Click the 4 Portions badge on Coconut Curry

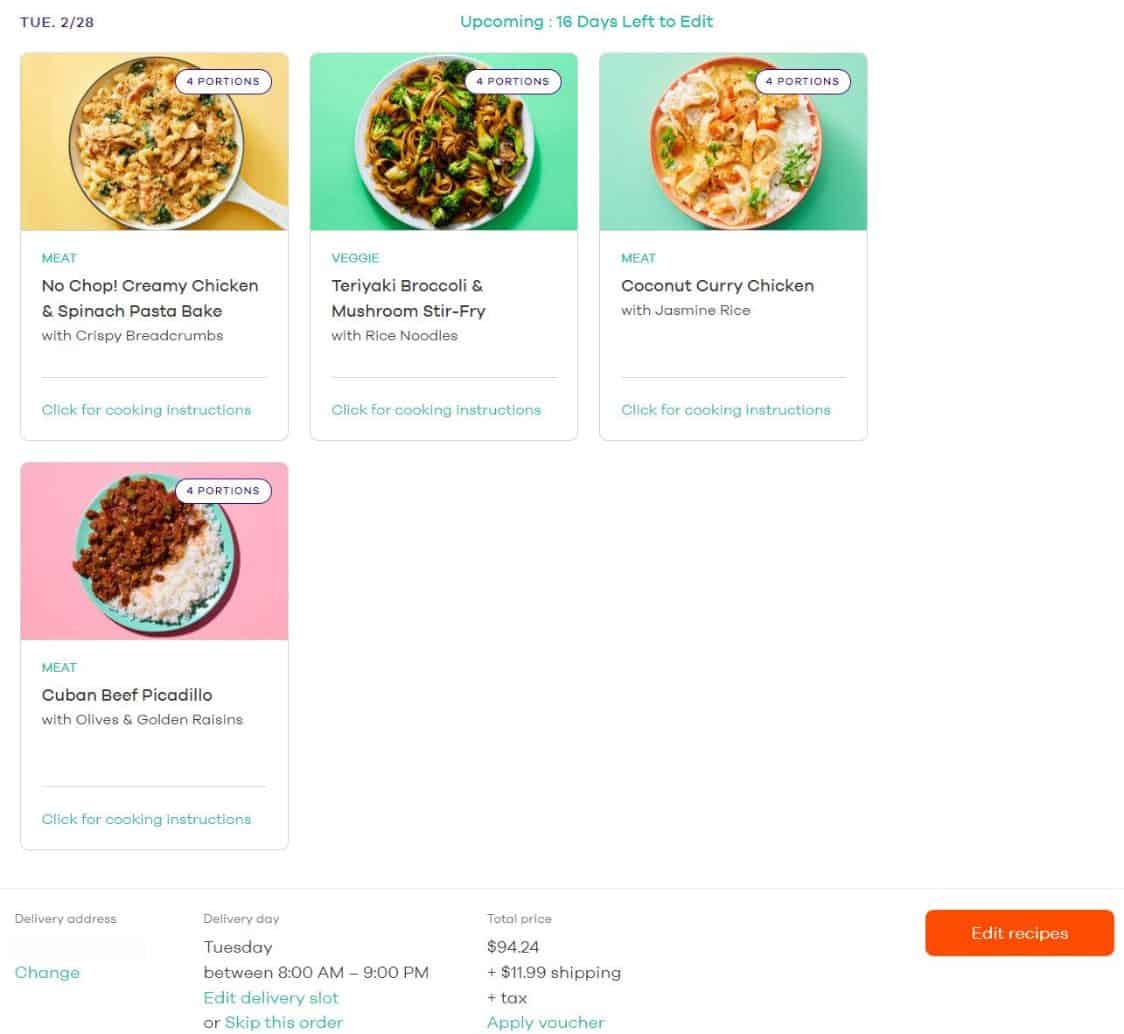(802, 81)
